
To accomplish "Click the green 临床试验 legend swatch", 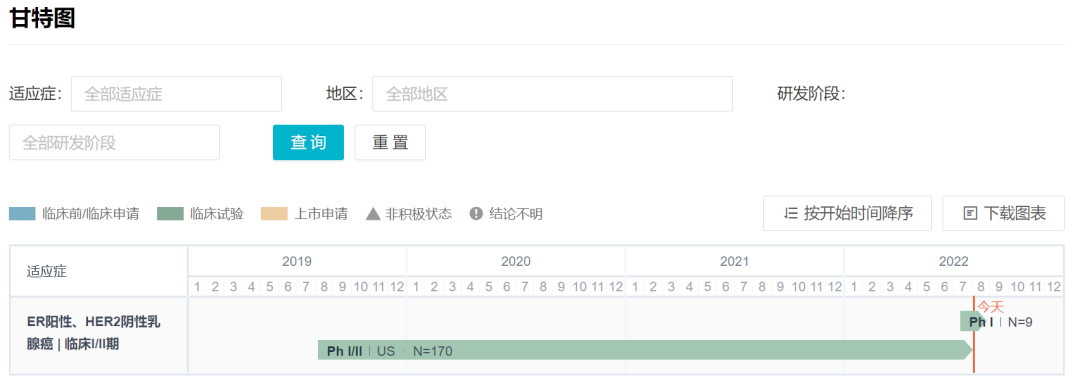I will pos(170,214).
